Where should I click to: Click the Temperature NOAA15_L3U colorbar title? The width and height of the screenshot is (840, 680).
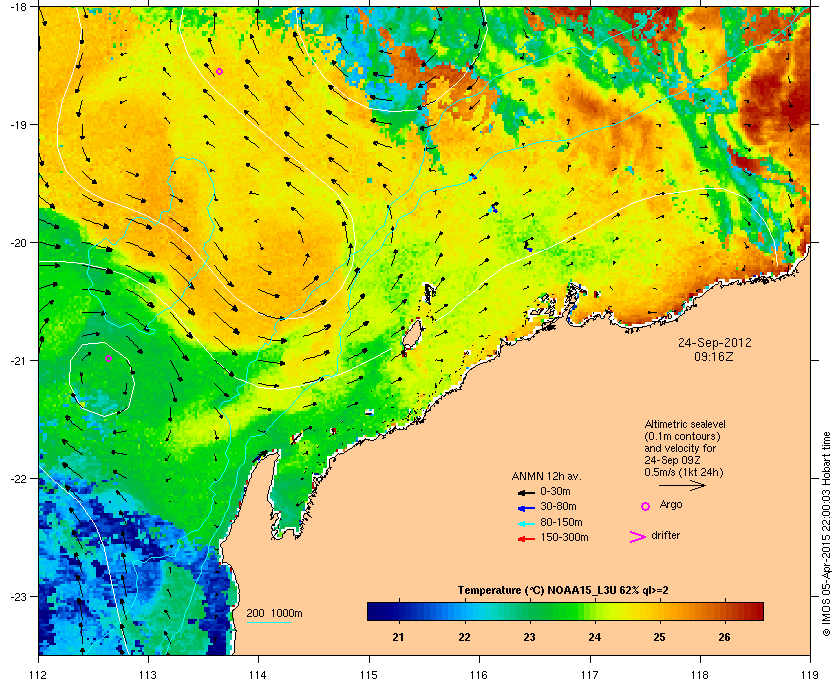tap(563, 591)
